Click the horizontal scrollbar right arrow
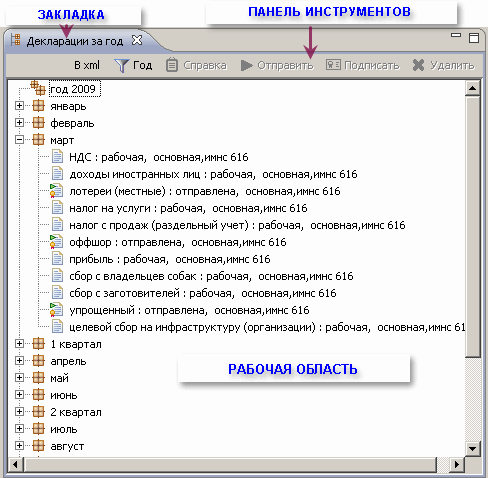The image size is (488, 478). point(457,464)
